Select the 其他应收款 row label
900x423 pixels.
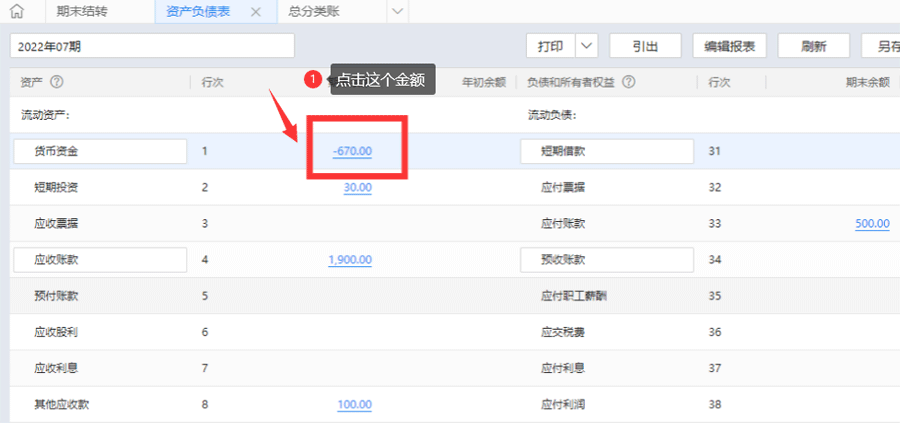[x=61, y=405]
